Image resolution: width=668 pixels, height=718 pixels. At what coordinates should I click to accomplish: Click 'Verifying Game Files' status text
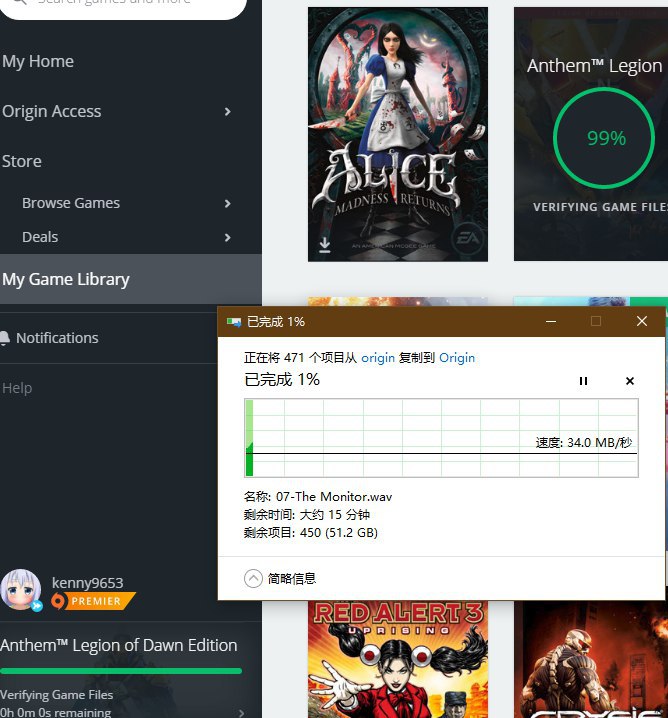tap(56, 695)
